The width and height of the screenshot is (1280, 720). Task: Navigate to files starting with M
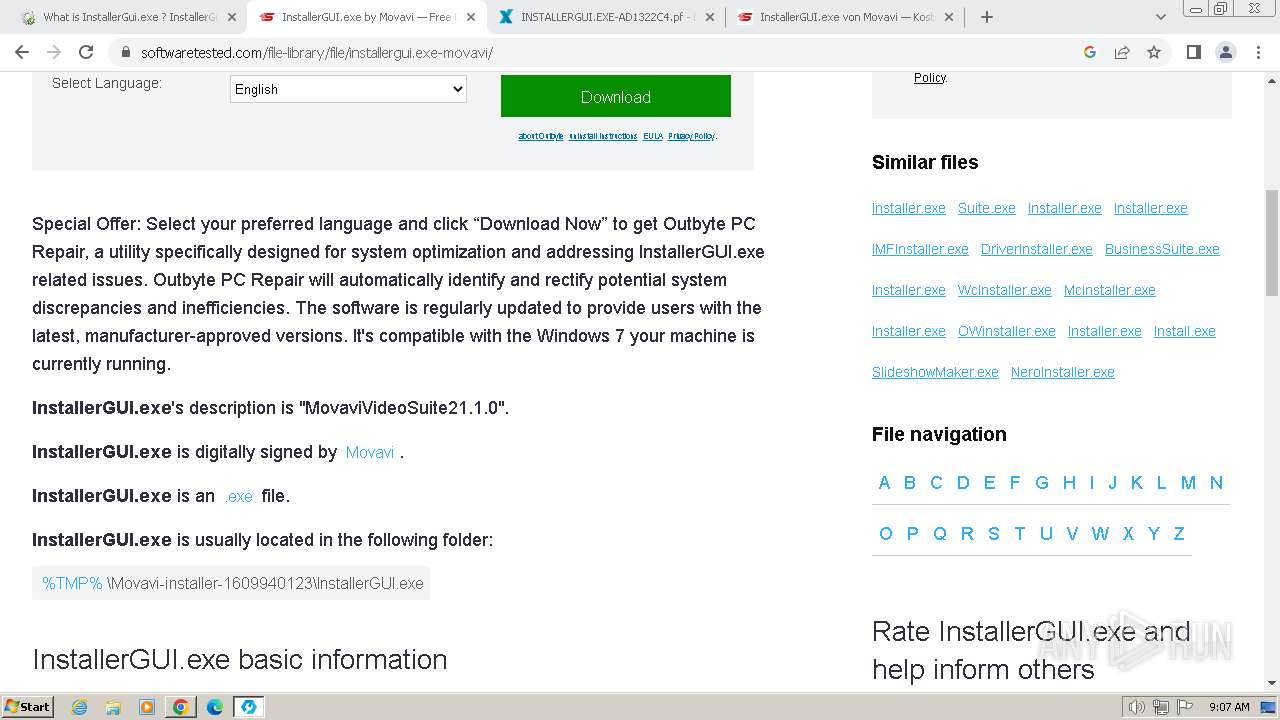[x=1188, y=483]
